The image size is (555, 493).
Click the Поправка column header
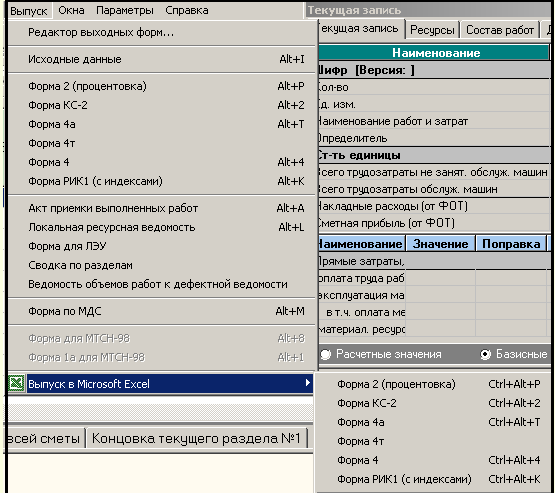pyautogui.click(x=511, y=244)
